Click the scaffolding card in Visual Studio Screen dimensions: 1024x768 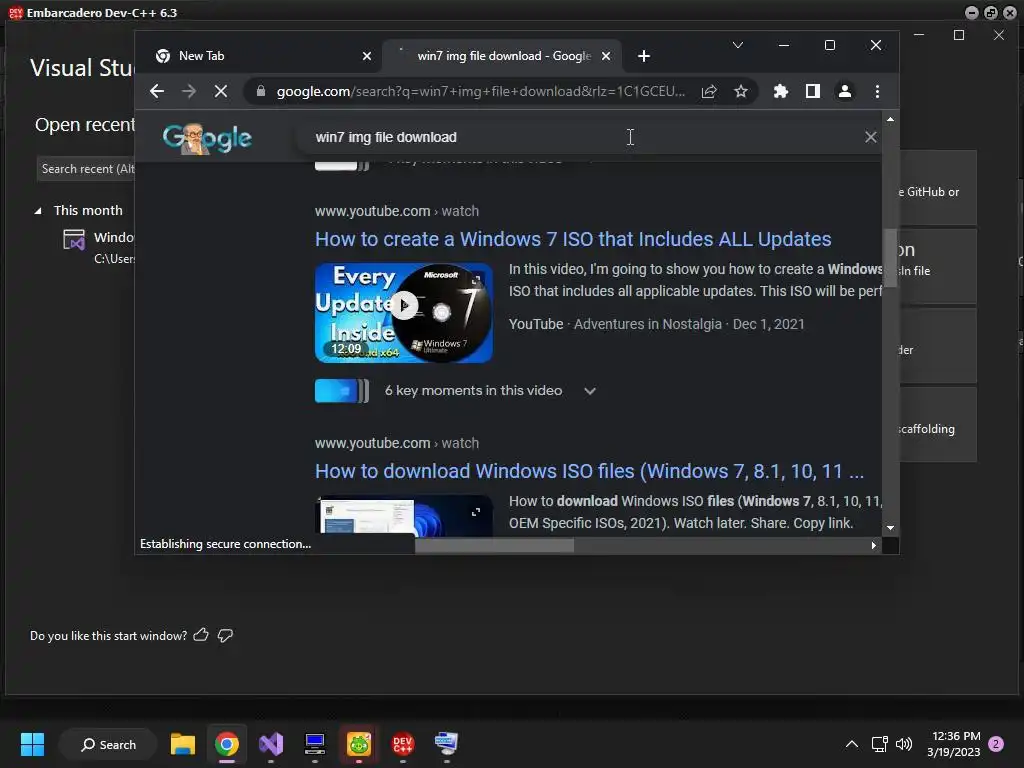click(x=938, y=425)
